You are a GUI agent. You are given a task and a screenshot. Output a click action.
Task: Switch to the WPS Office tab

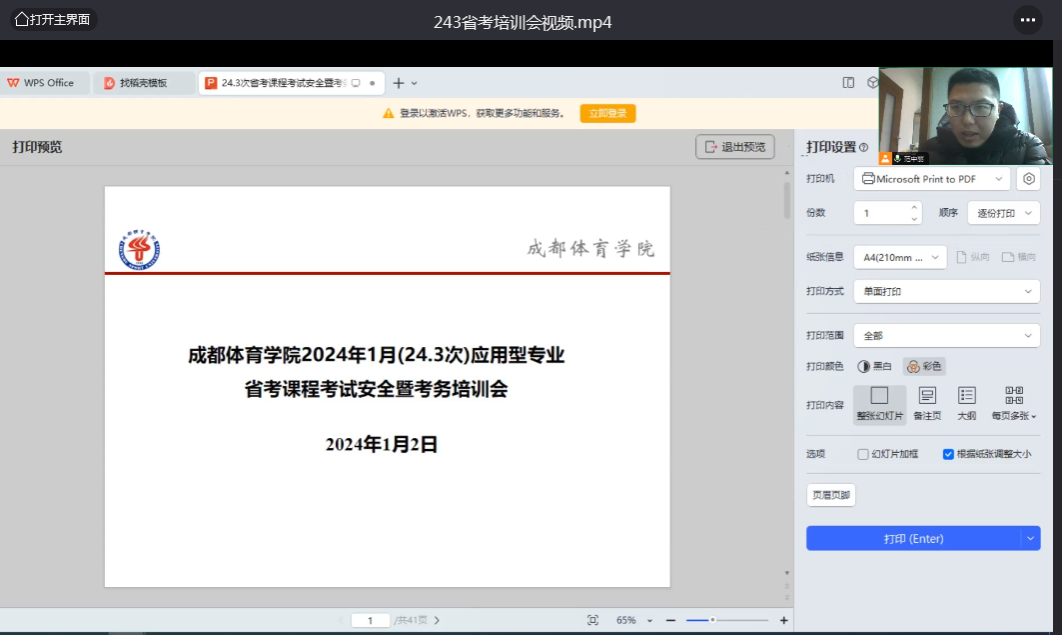tap(42, 83)
